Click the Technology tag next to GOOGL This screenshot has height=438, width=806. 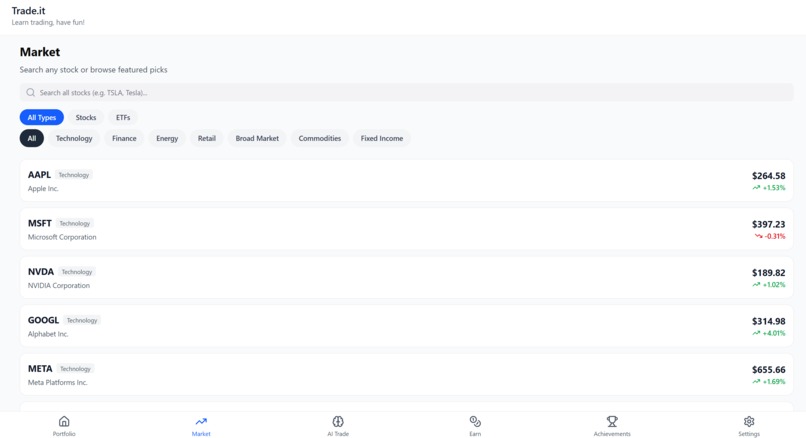click(82, 320)
